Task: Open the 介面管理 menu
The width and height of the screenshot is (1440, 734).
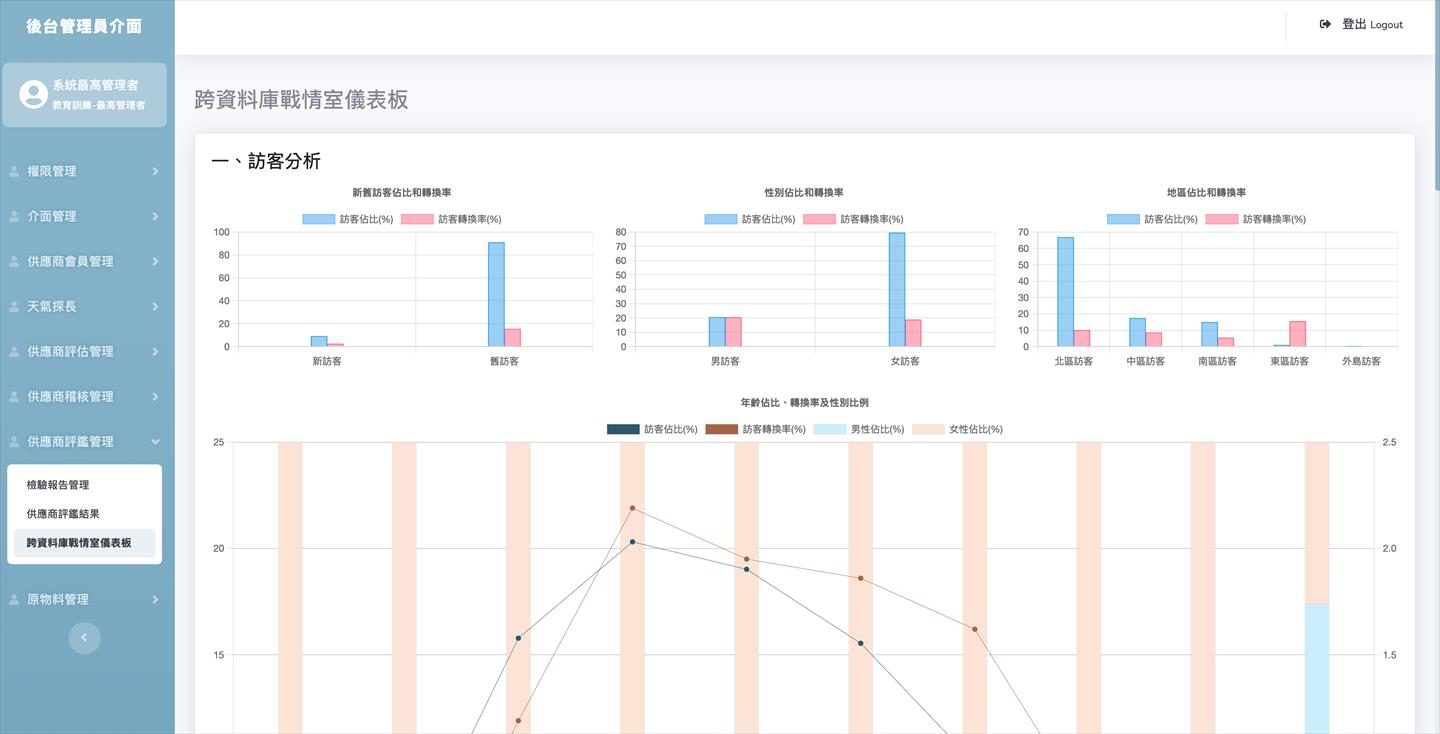Action: click(84, 216)
